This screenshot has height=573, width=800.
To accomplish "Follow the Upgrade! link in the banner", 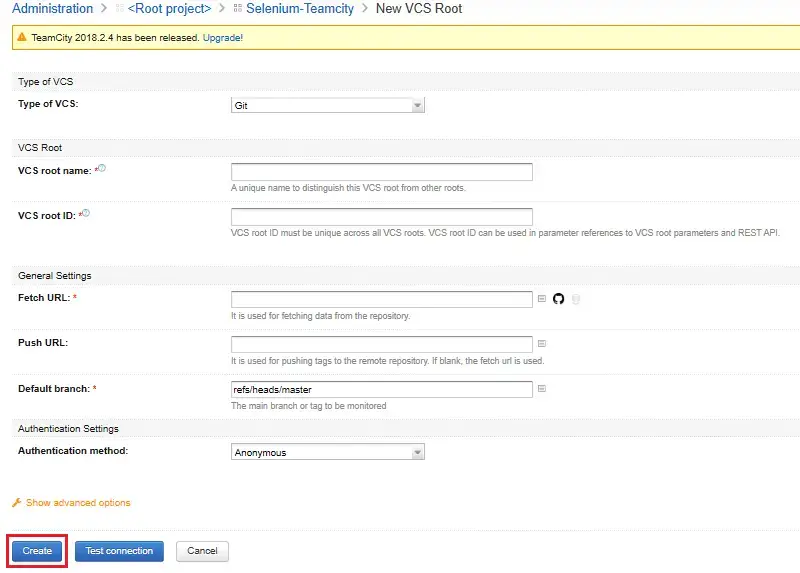I will click(222, 38).
